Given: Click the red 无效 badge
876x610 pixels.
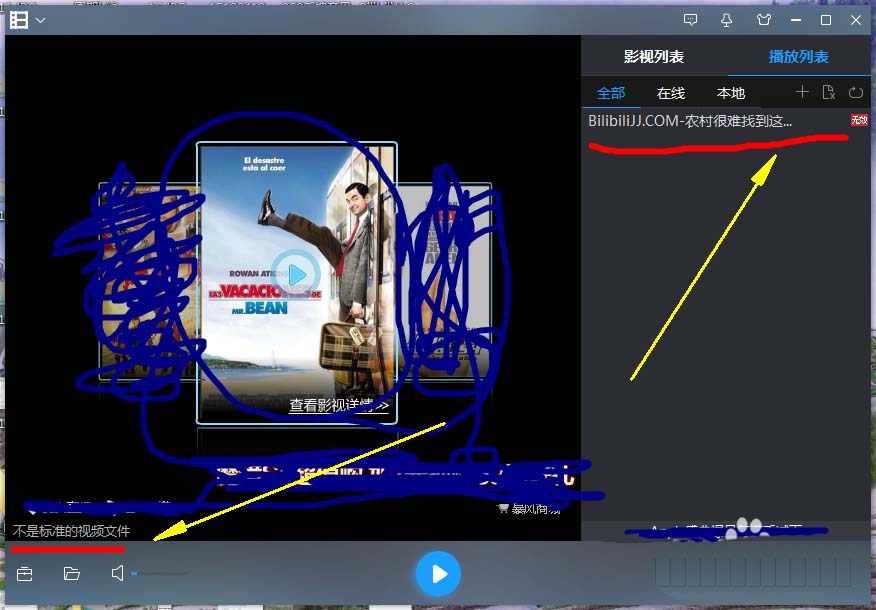Looking at the screenshot, I should (x=859, y=120).
